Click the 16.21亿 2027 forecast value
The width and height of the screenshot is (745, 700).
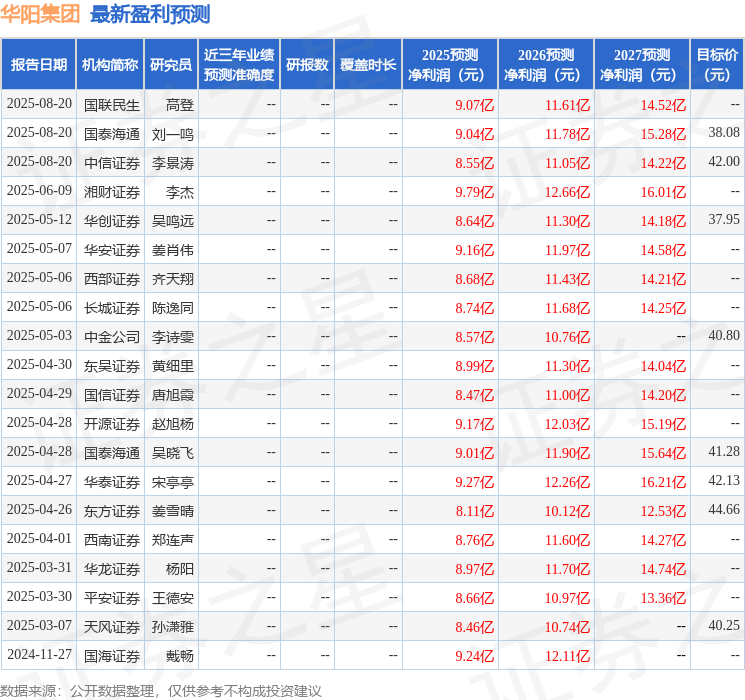coord(663,481)
